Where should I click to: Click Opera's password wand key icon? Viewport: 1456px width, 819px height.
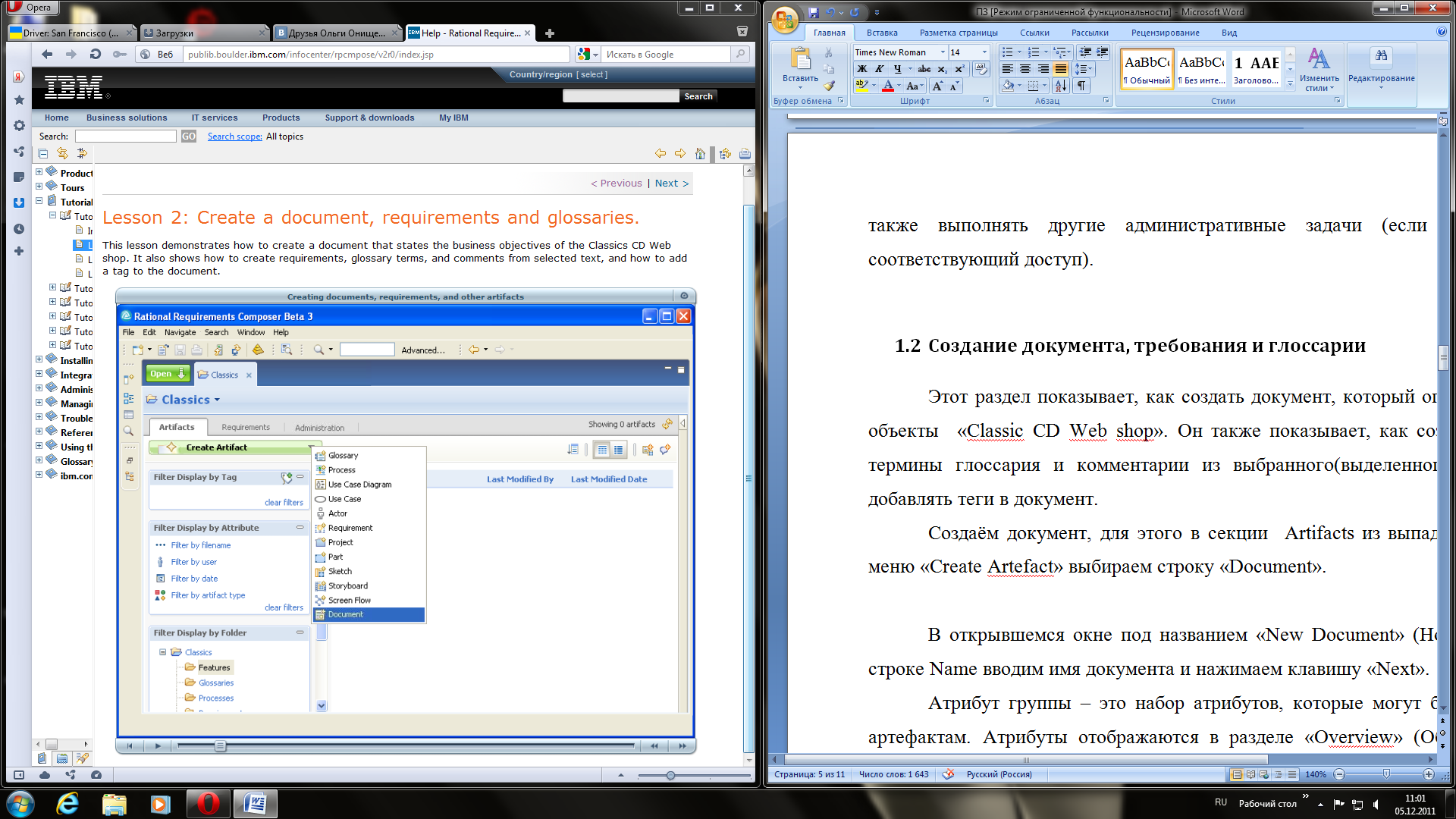[120, 54]
